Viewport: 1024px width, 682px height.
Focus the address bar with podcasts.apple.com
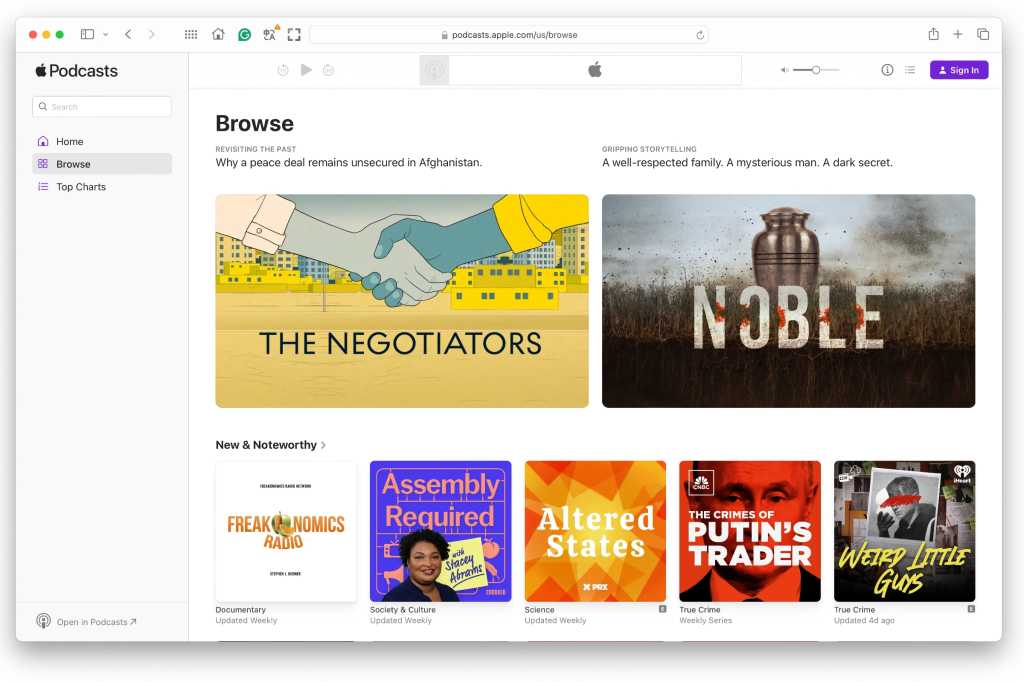coord(509,35)
